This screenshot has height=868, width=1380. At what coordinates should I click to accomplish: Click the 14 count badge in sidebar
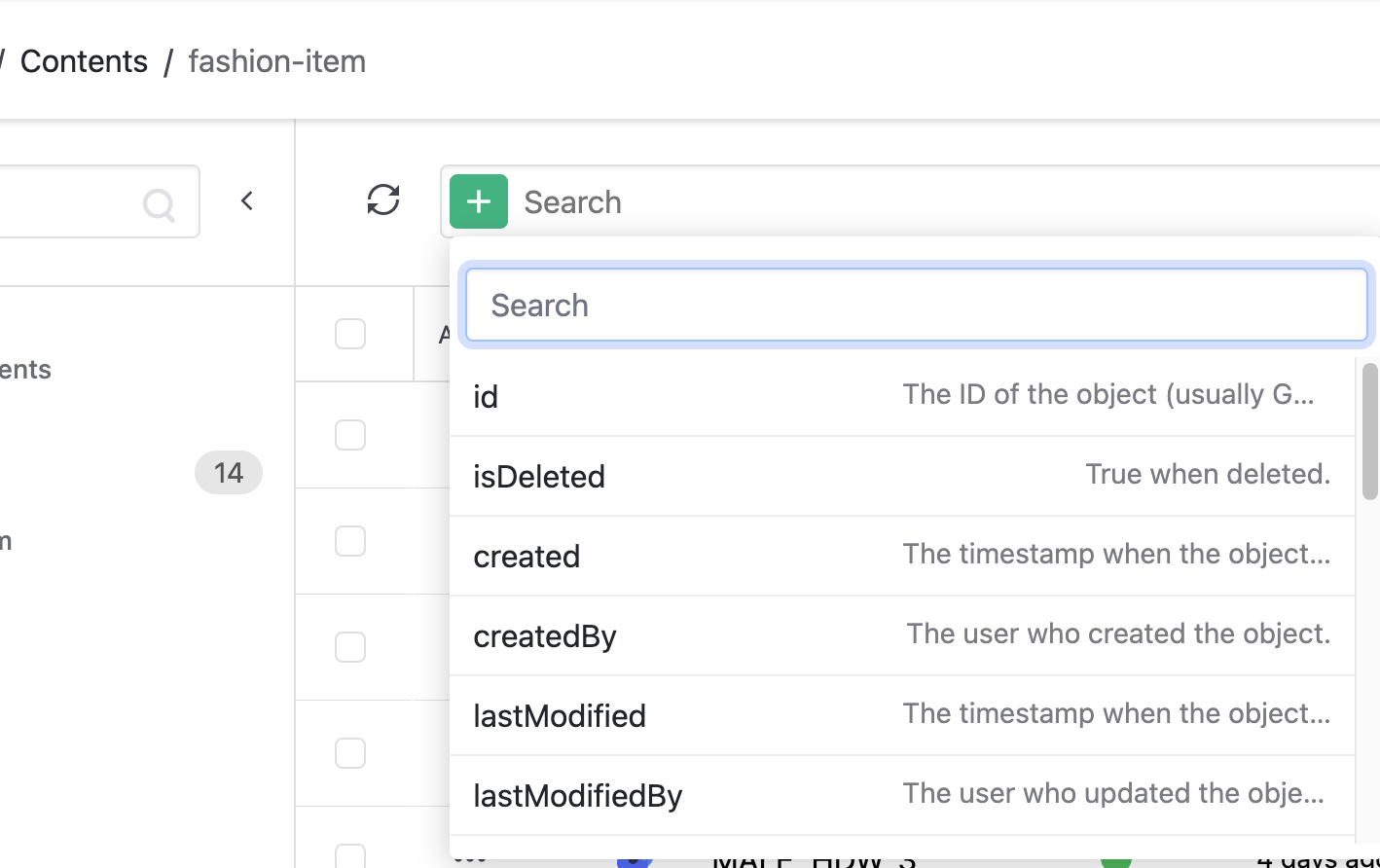[229, 473]
